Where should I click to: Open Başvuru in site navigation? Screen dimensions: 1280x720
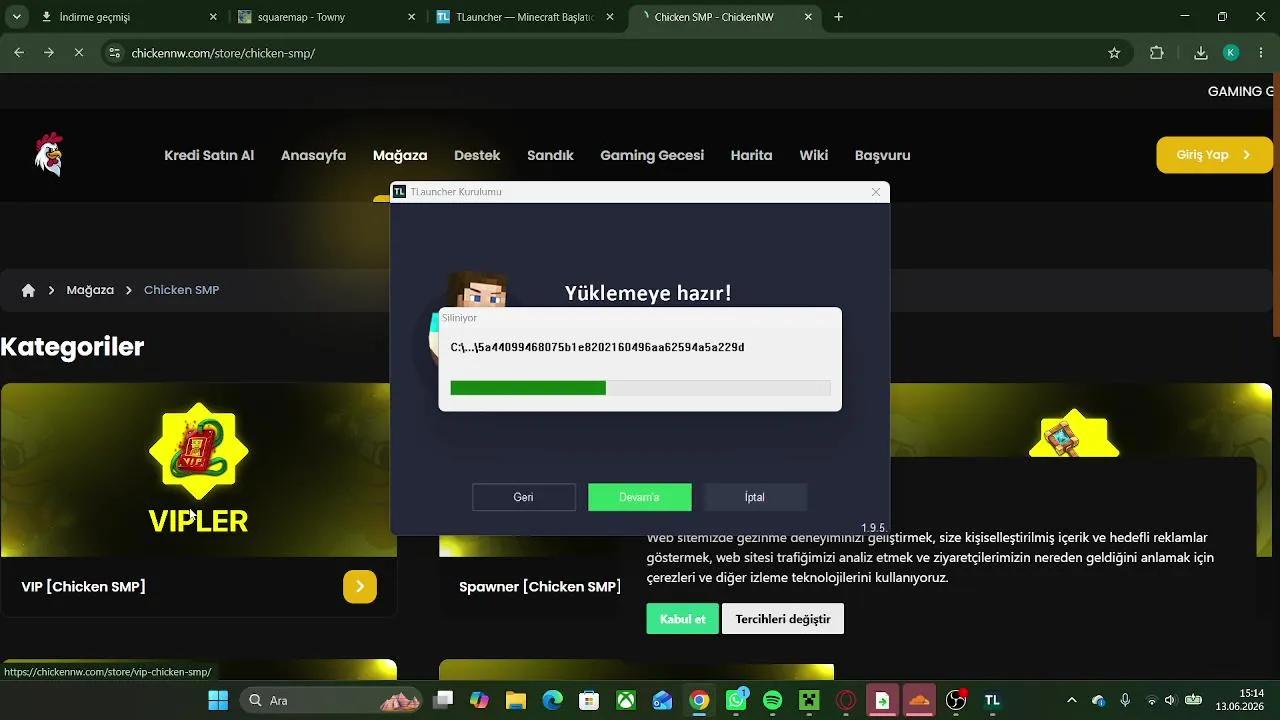coord(882,155)
